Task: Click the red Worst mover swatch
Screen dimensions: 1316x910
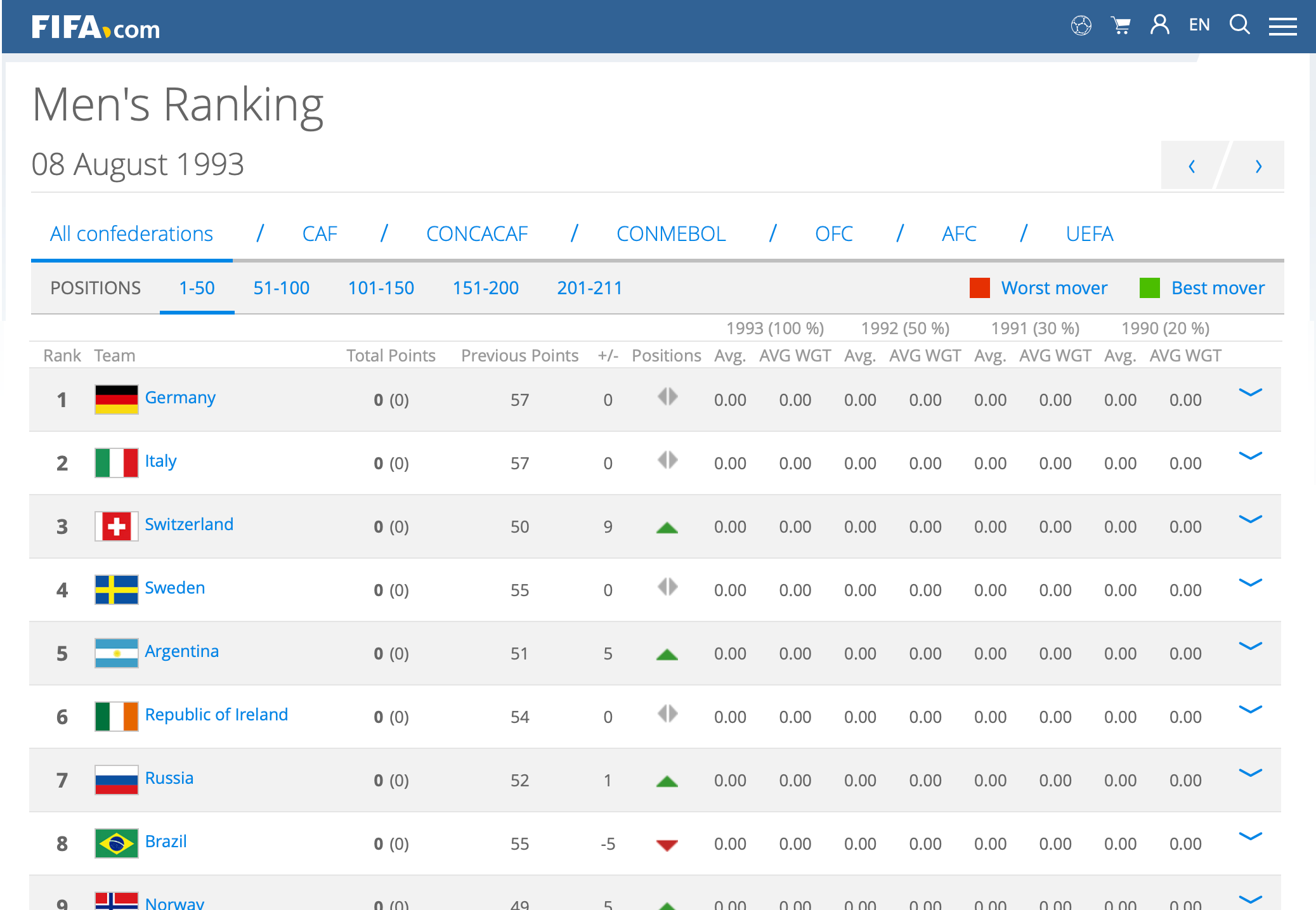Action: (x=980, y=288)
